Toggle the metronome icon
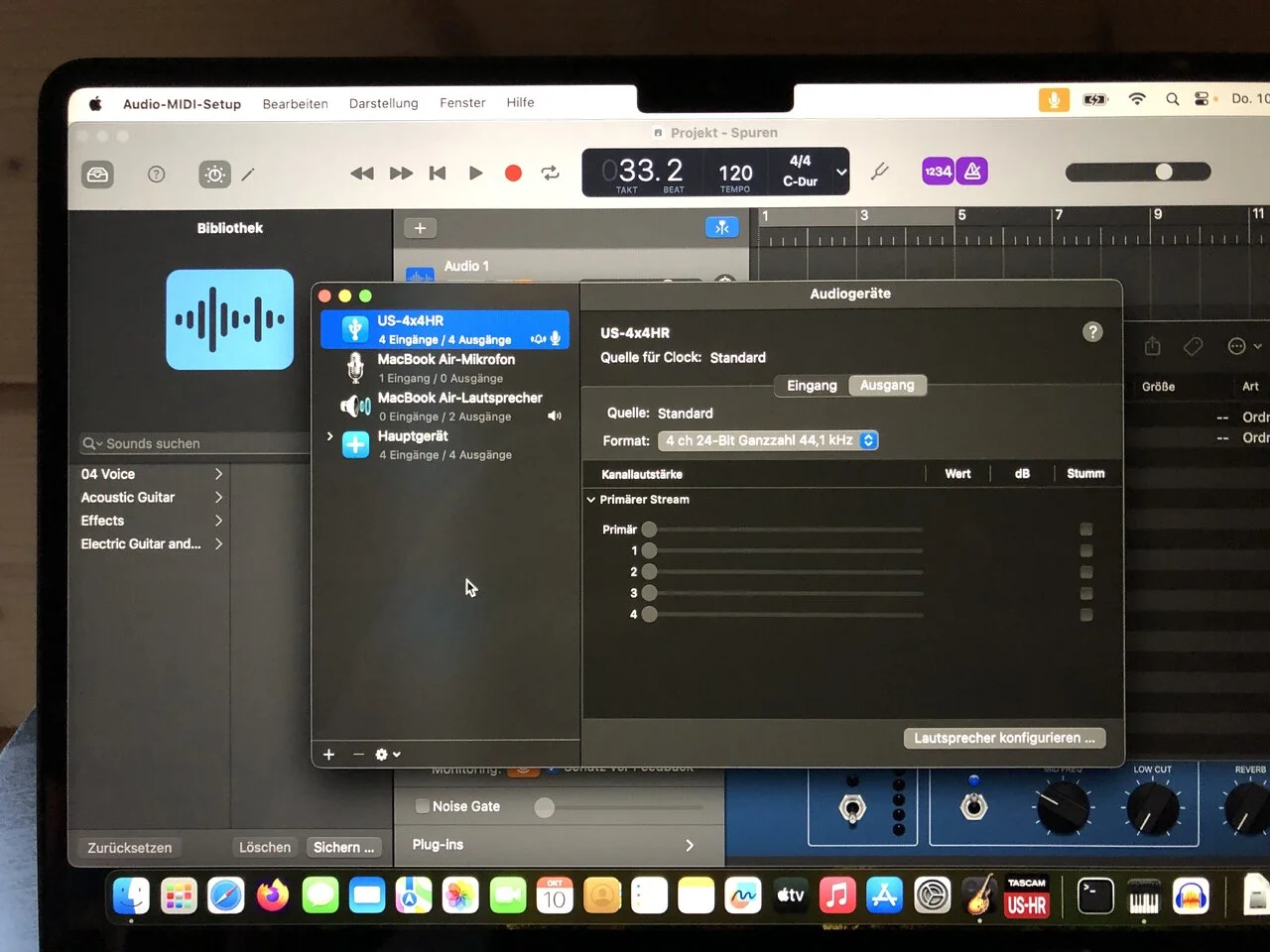Viewport: 1270px width, 952px height. click(972, 172)
